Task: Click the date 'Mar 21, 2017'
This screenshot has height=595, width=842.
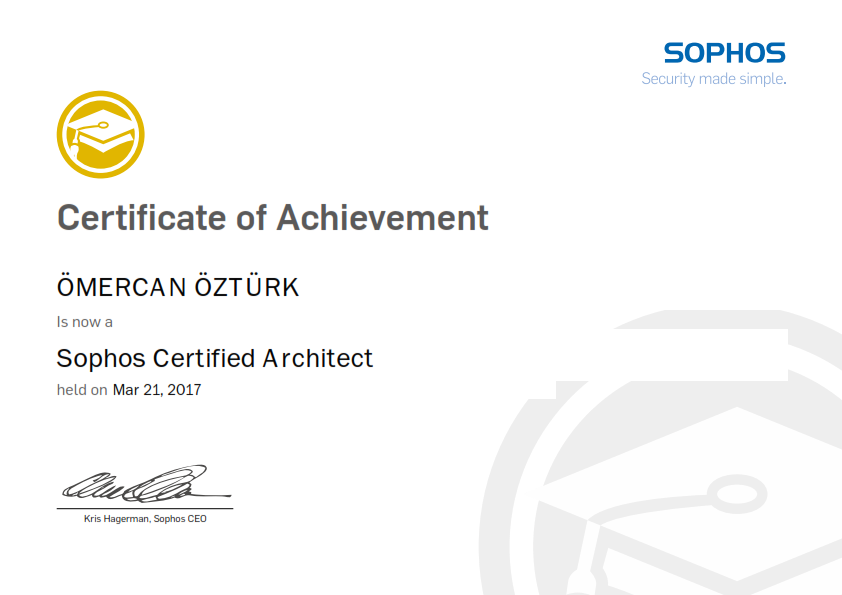Action: tap(157, 390)
